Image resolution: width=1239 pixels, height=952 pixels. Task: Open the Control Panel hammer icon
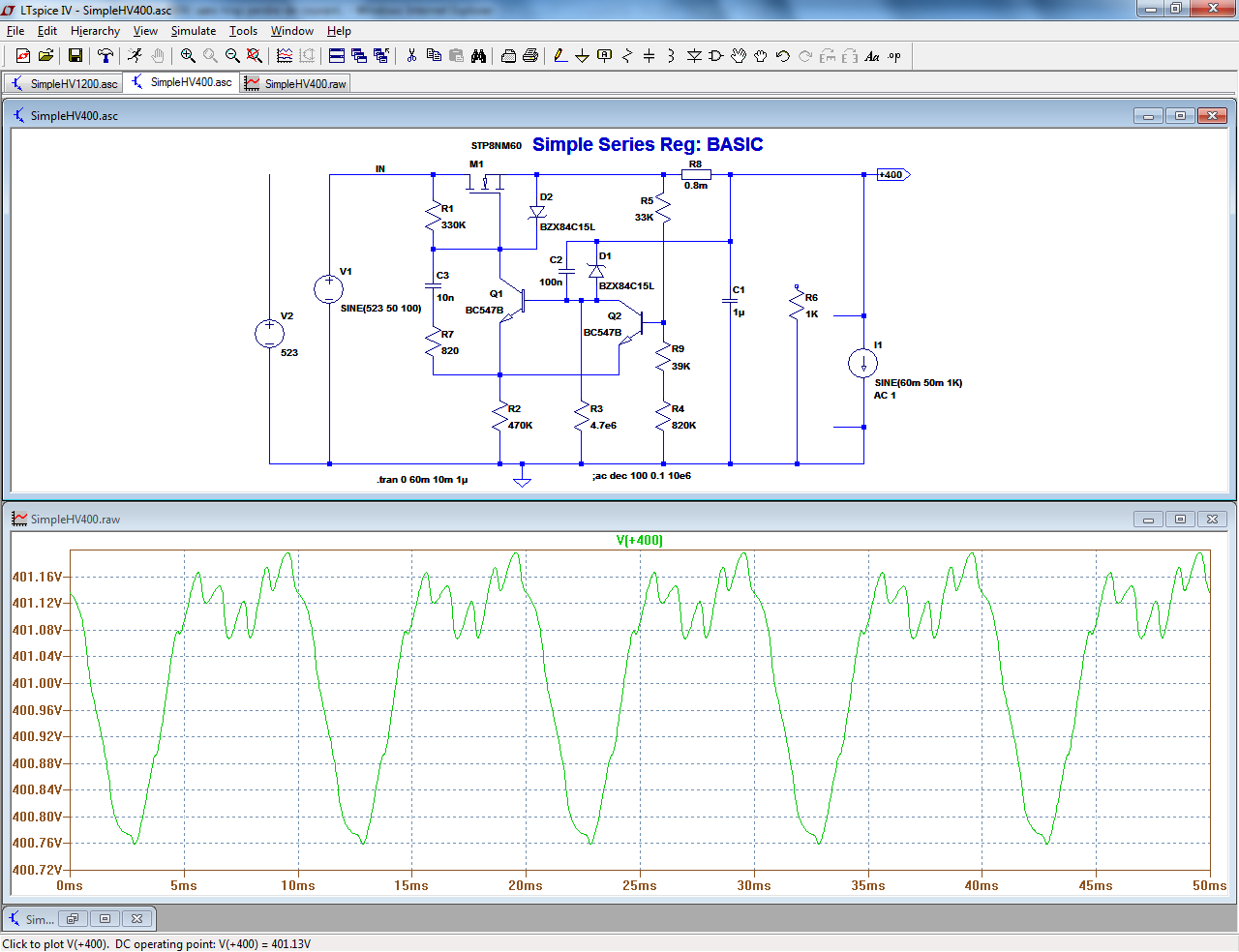(106, 56)
